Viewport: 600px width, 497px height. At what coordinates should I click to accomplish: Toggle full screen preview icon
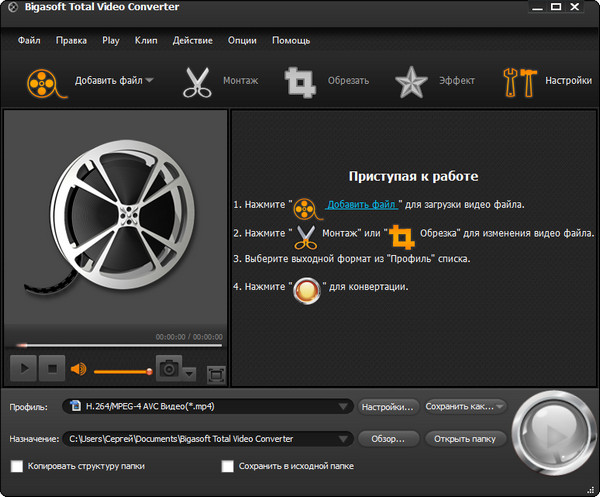click(214, 374)
